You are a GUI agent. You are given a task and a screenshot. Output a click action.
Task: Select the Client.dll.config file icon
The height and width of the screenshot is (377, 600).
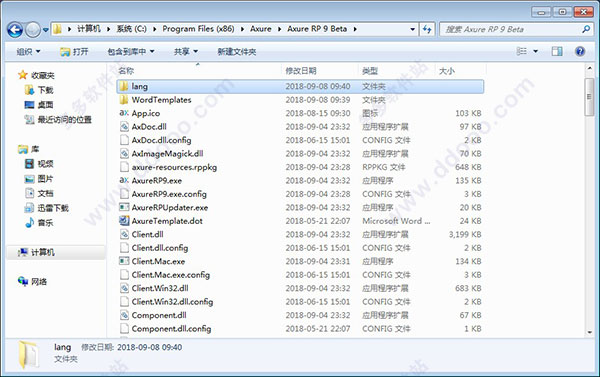[124, 248]
